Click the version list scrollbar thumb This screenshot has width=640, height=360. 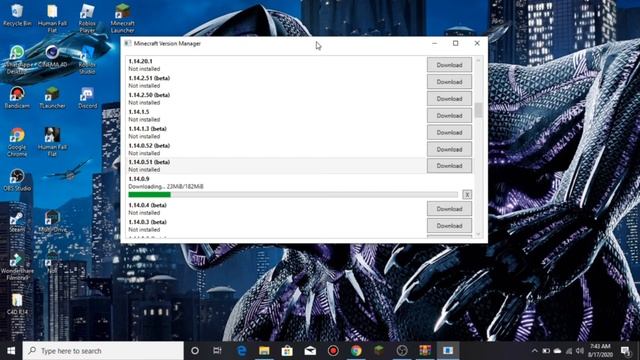click(x=478, y=110)
